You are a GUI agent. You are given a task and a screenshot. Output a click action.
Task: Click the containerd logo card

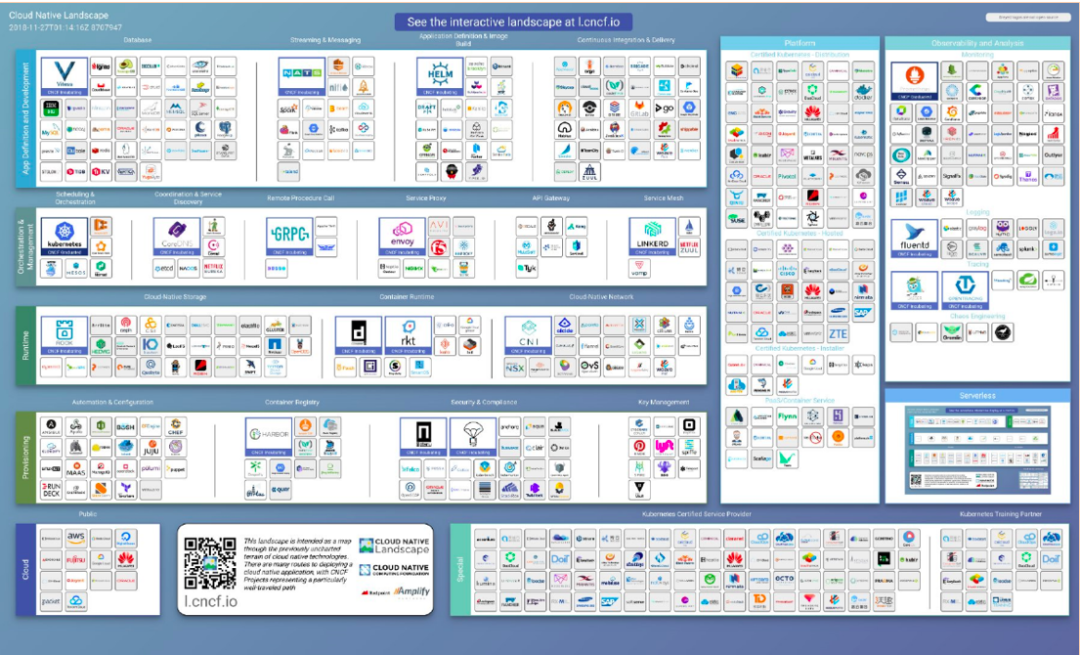click(358, 336)
